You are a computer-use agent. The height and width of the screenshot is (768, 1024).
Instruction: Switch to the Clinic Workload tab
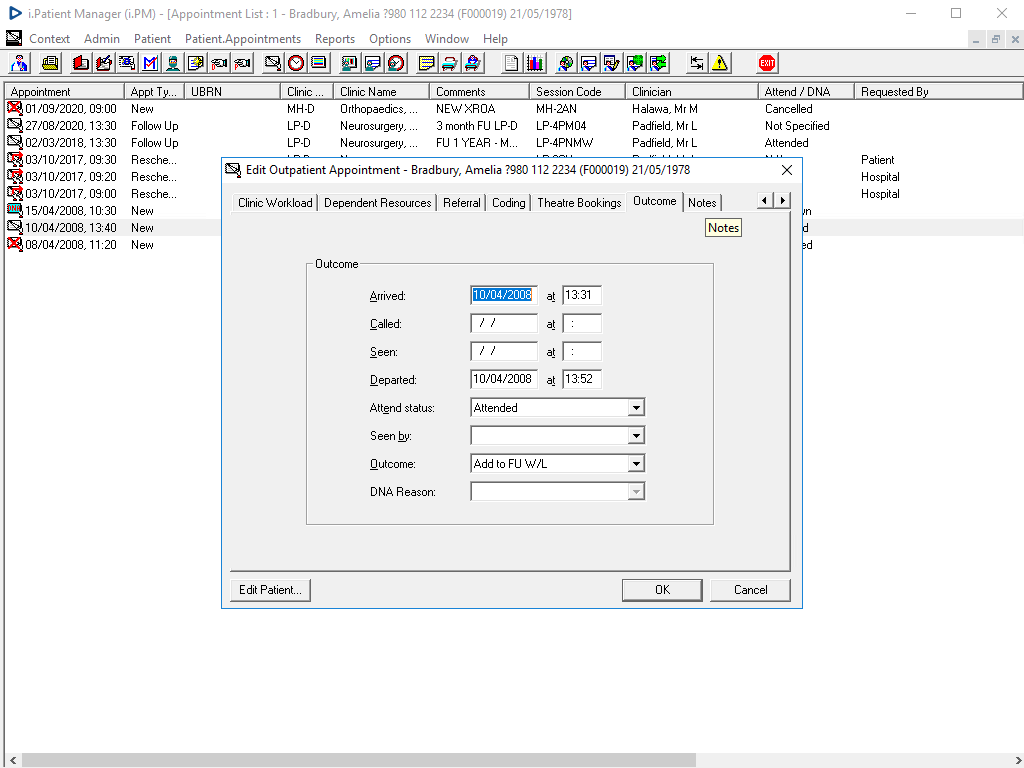[x=275, y=203]
